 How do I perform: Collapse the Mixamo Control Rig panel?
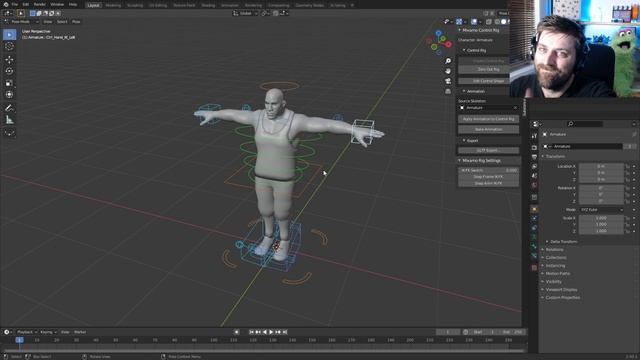click(x=460, y=30)
